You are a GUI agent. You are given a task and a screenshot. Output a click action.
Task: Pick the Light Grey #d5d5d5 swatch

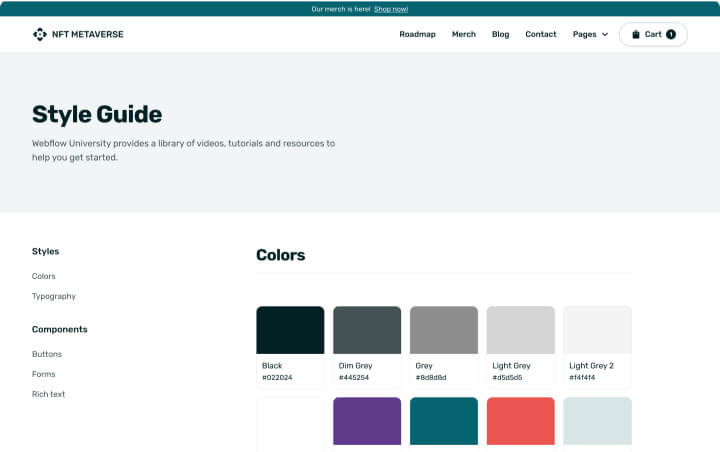click(x=521, y=346)
